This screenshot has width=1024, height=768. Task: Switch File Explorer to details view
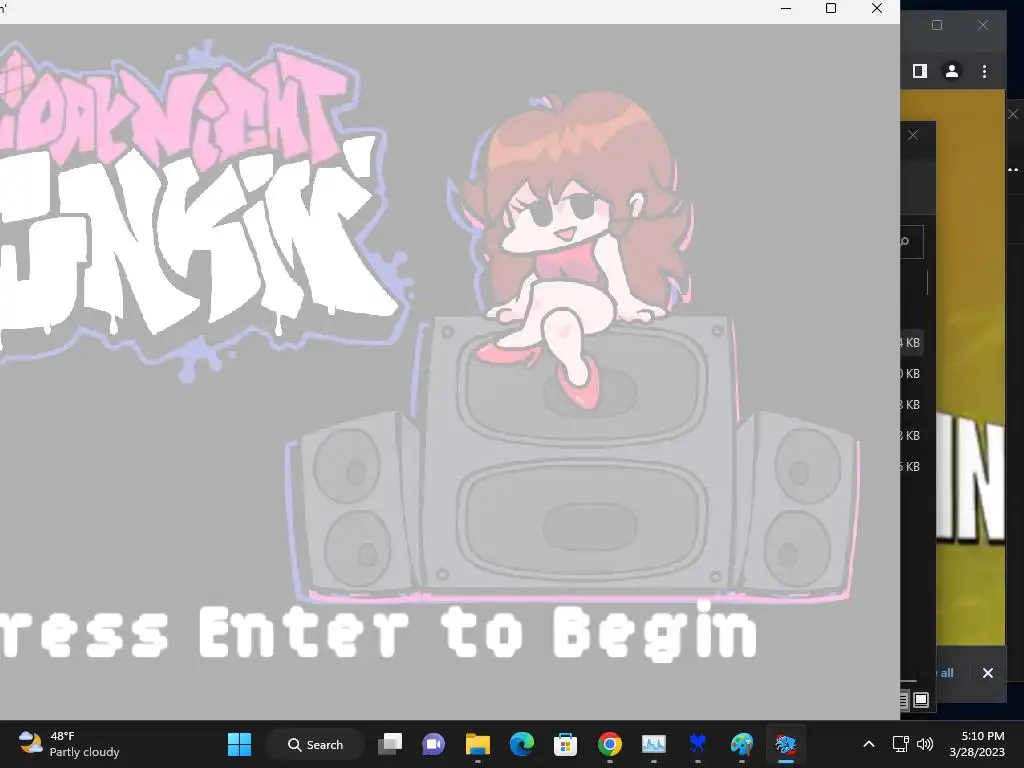click(904, 700)
